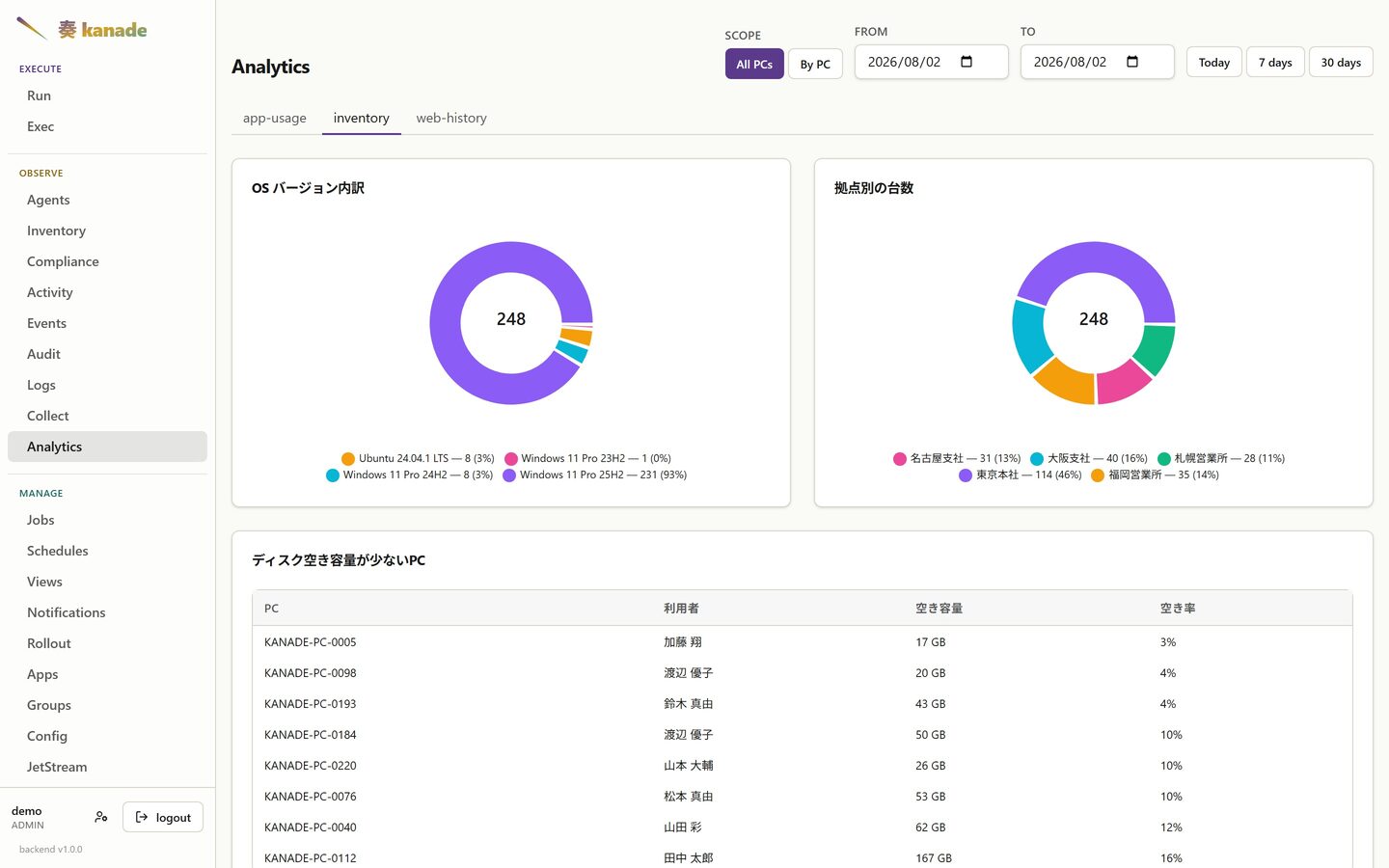Screen dimensions: 1389x868
Task: Click the kanade logo in the sidebar
Action: 82,29
